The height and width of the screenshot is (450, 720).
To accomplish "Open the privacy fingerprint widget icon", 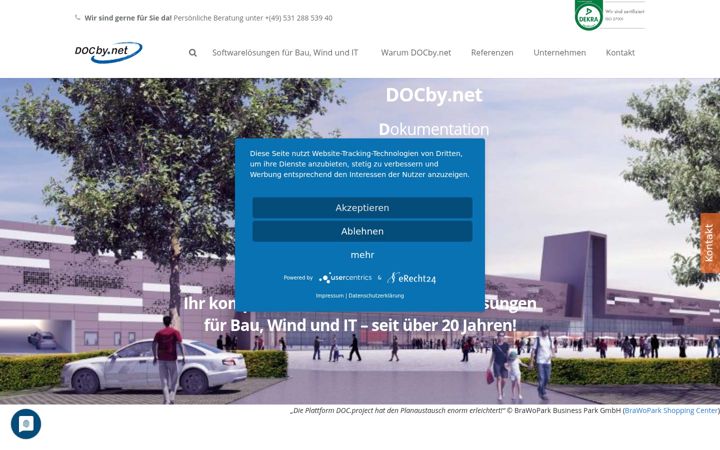I will (26, 424).
